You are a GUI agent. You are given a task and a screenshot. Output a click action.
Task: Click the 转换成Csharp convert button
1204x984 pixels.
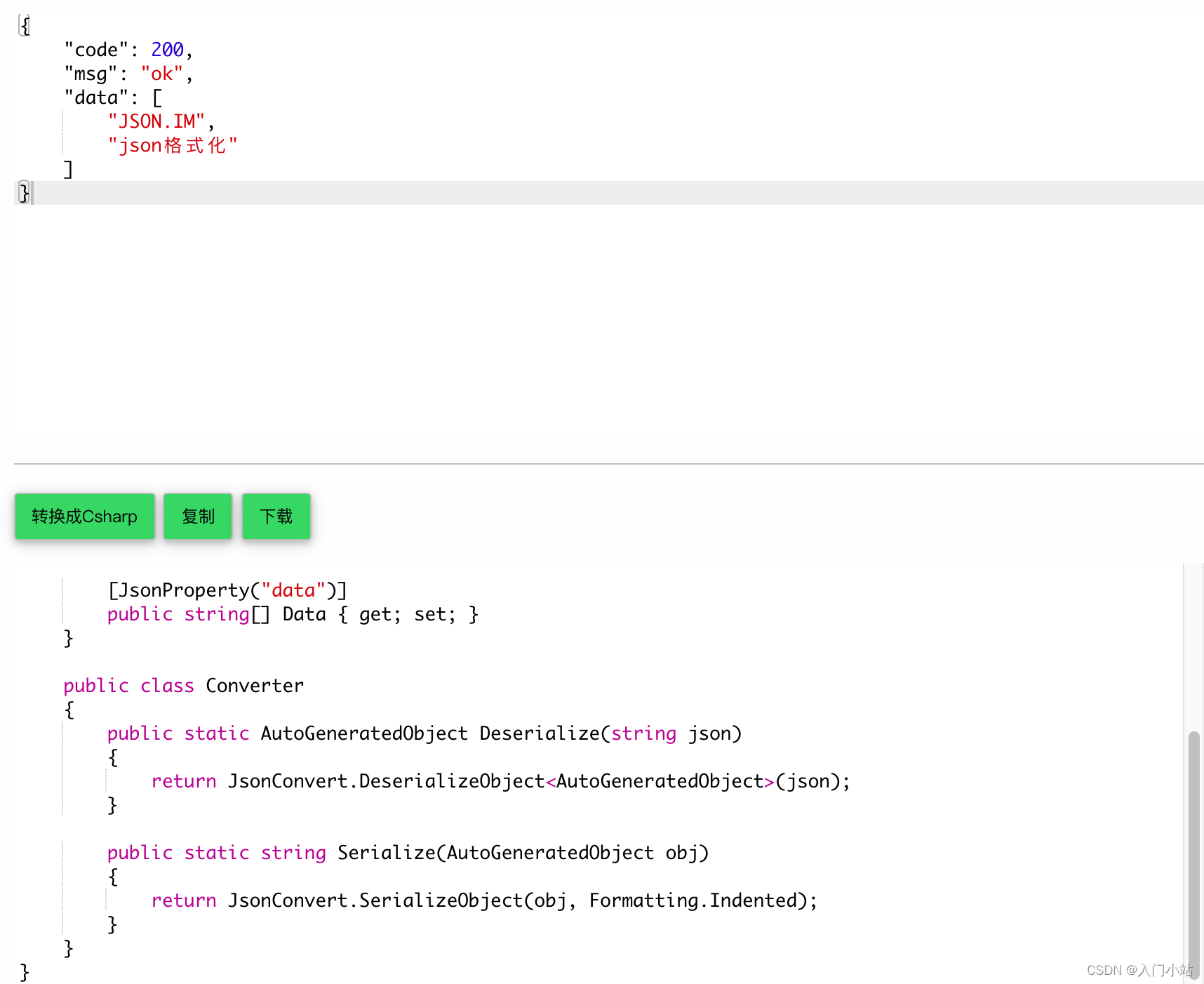(x=84, y=517)
